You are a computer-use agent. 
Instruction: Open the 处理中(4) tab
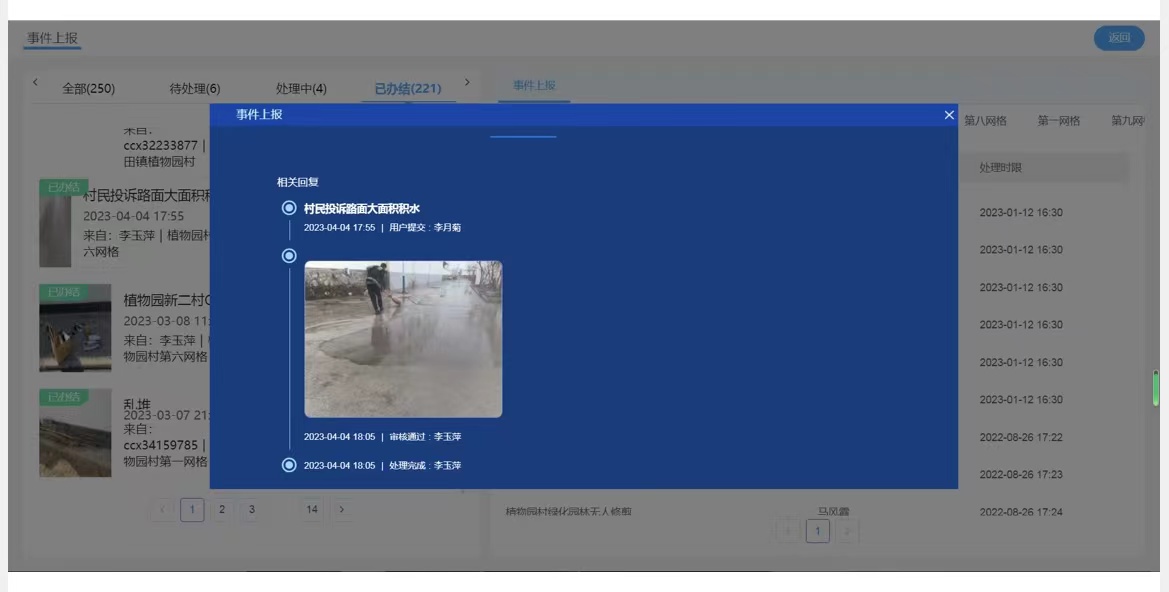click(301, 88)
